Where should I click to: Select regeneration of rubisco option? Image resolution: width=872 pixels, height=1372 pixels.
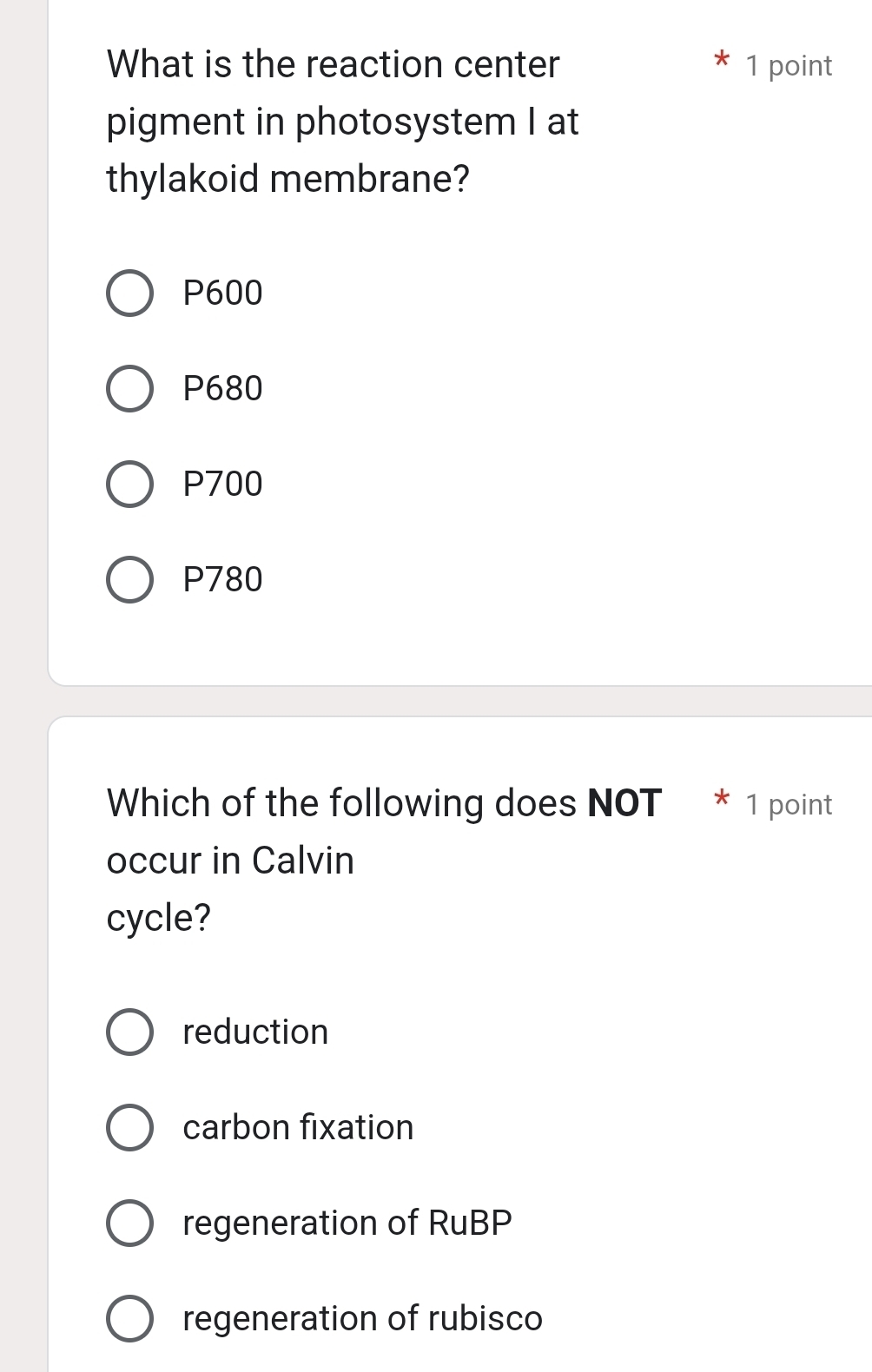click(x=129, y=1319)
